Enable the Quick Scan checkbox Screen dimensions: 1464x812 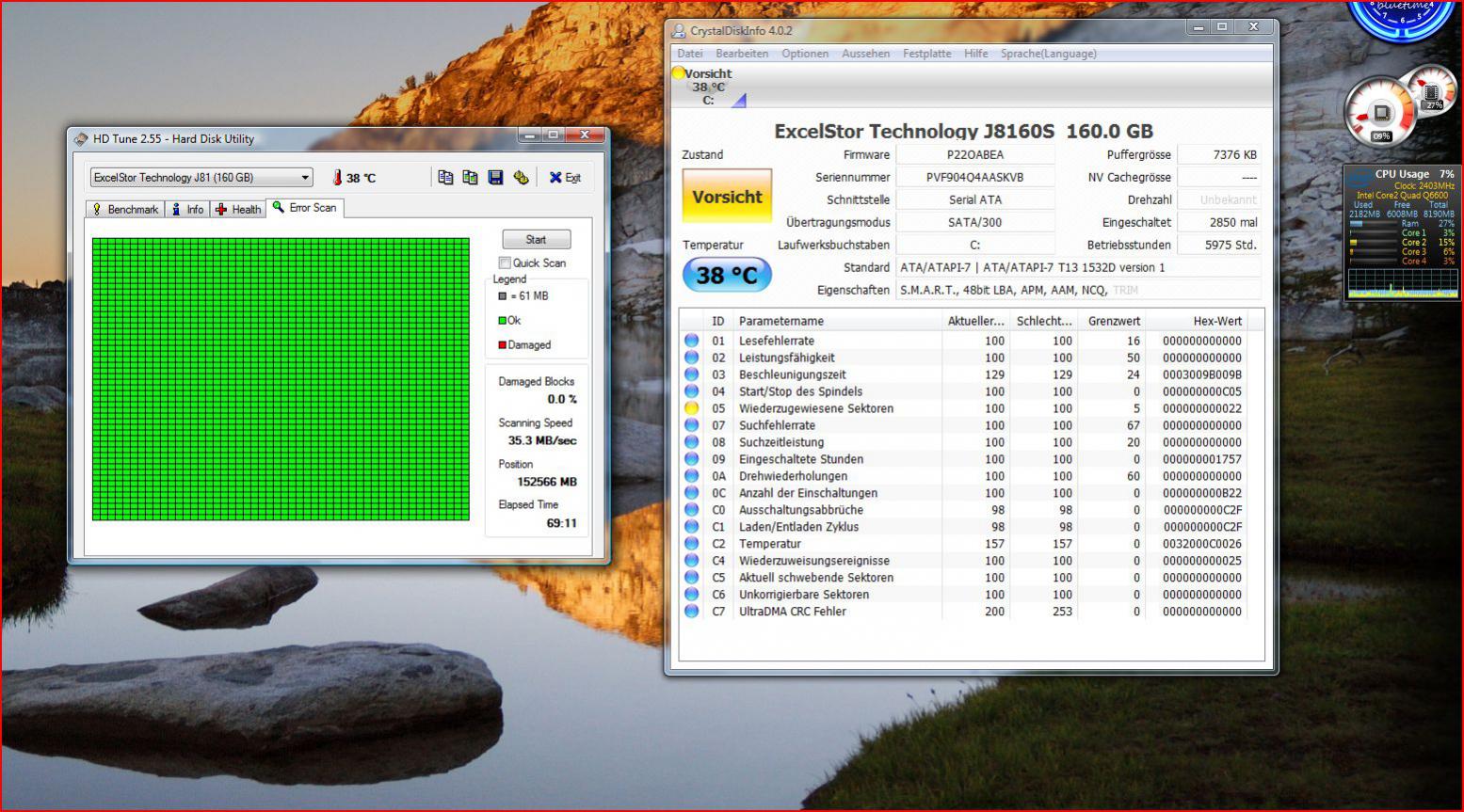point(505,263)
